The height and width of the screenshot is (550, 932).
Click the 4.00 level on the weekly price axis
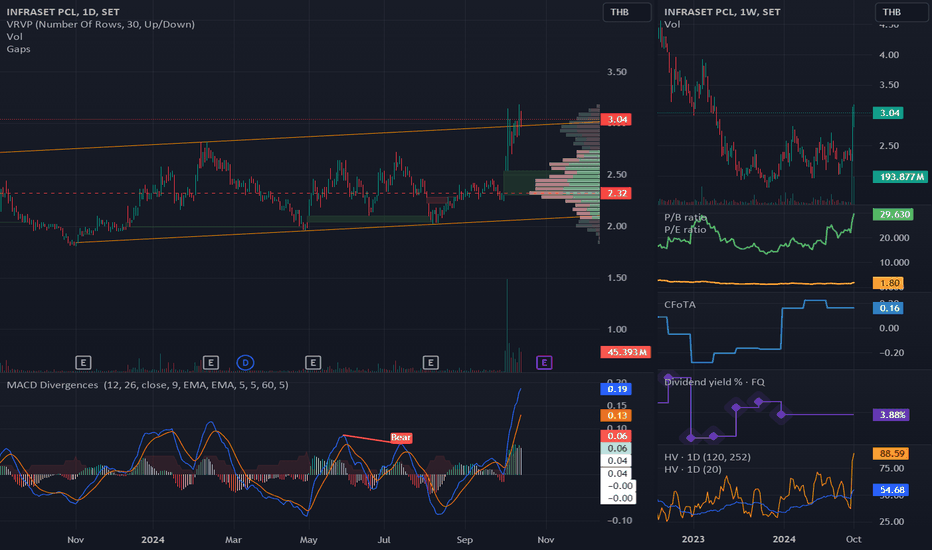tap(889, 55)
